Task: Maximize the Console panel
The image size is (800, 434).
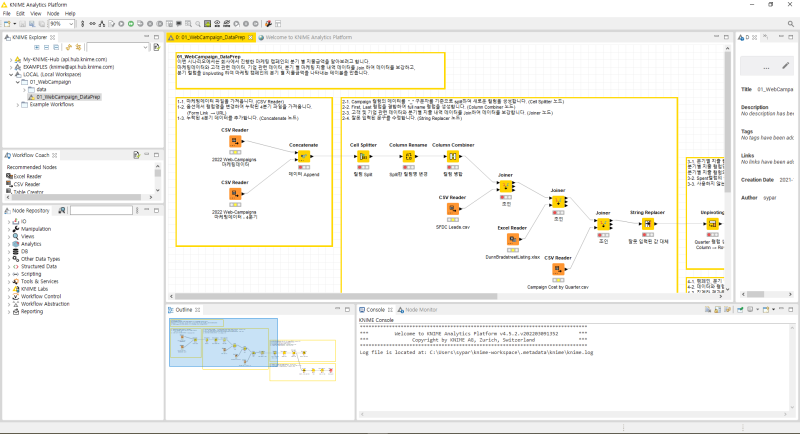Action: 791,310
